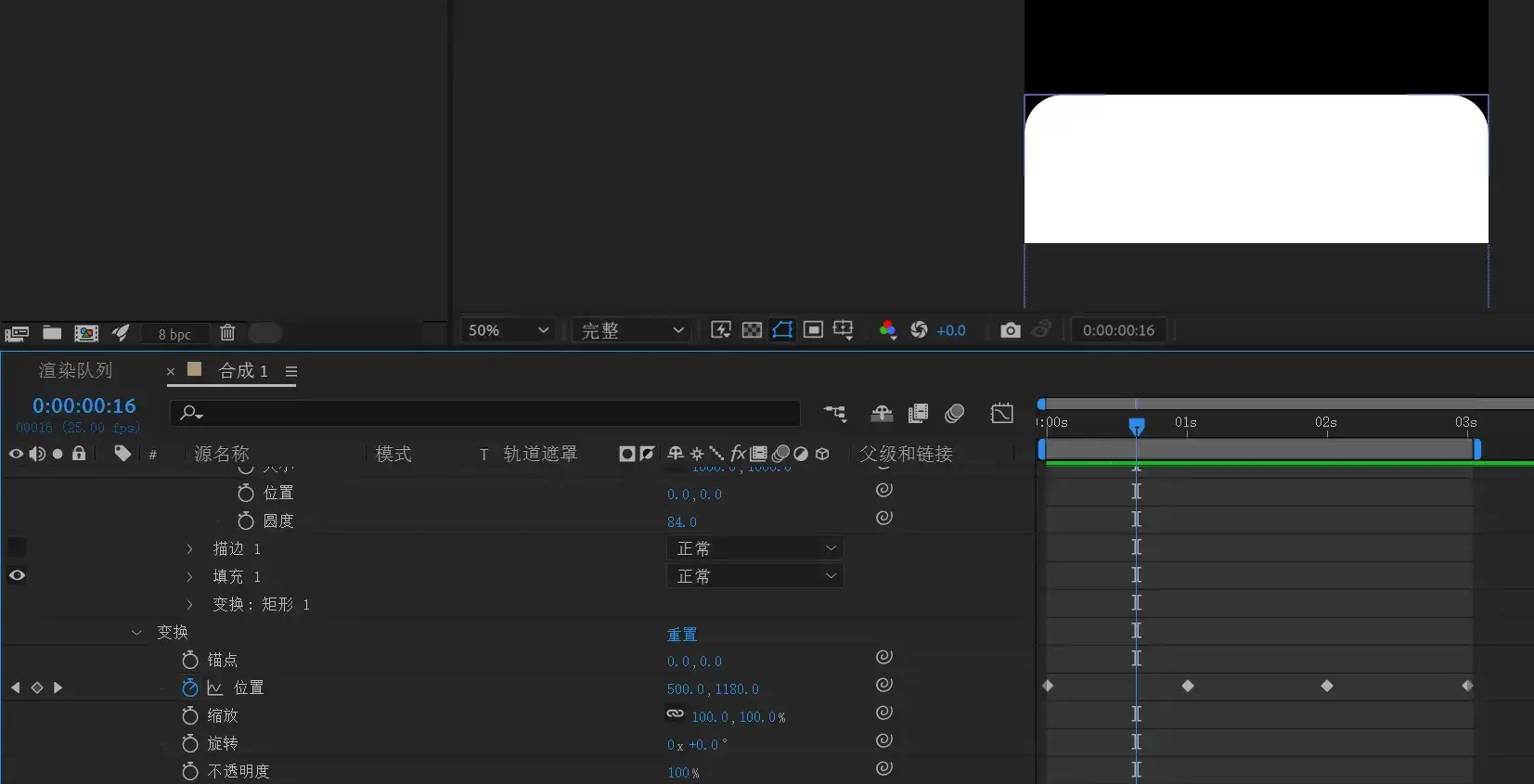Create a new composition from project panel
Viewport: 1534px width, 784px height.
pos(86,333)
